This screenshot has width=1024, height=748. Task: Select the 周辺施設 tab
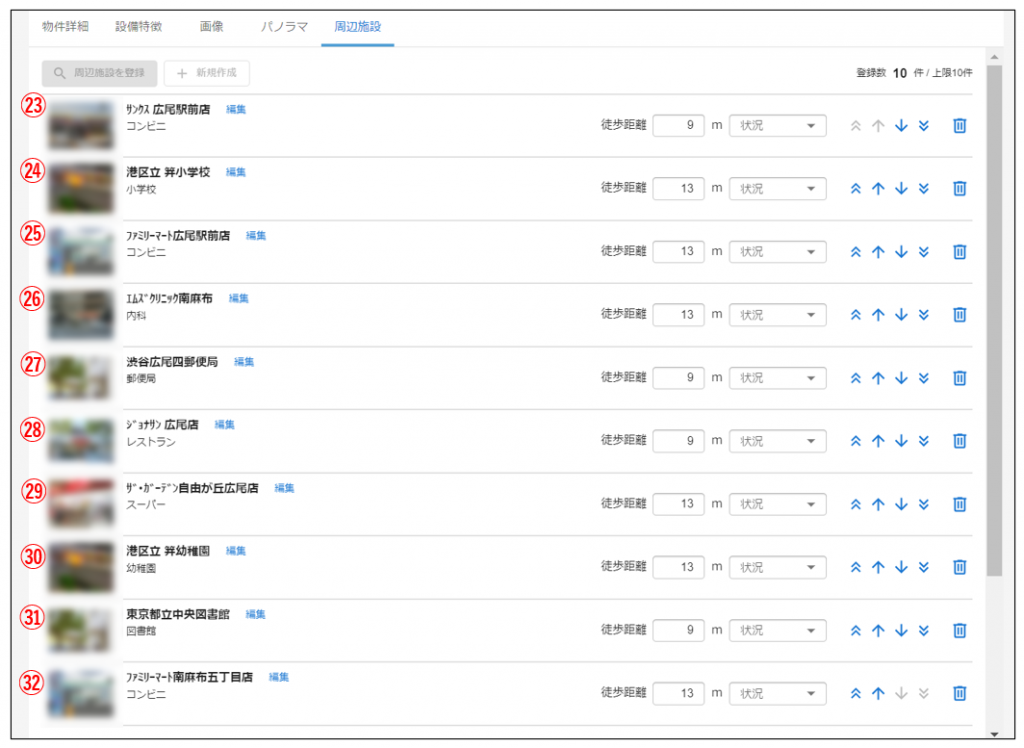357,27
